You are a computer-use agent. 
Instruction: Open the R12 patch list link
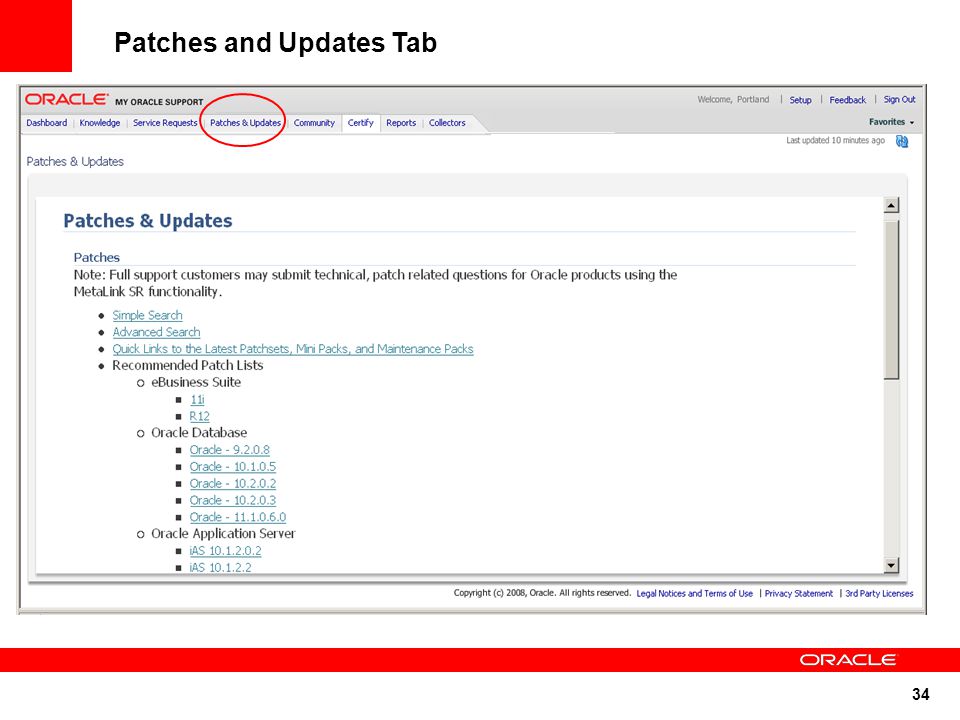coord(200,416)
